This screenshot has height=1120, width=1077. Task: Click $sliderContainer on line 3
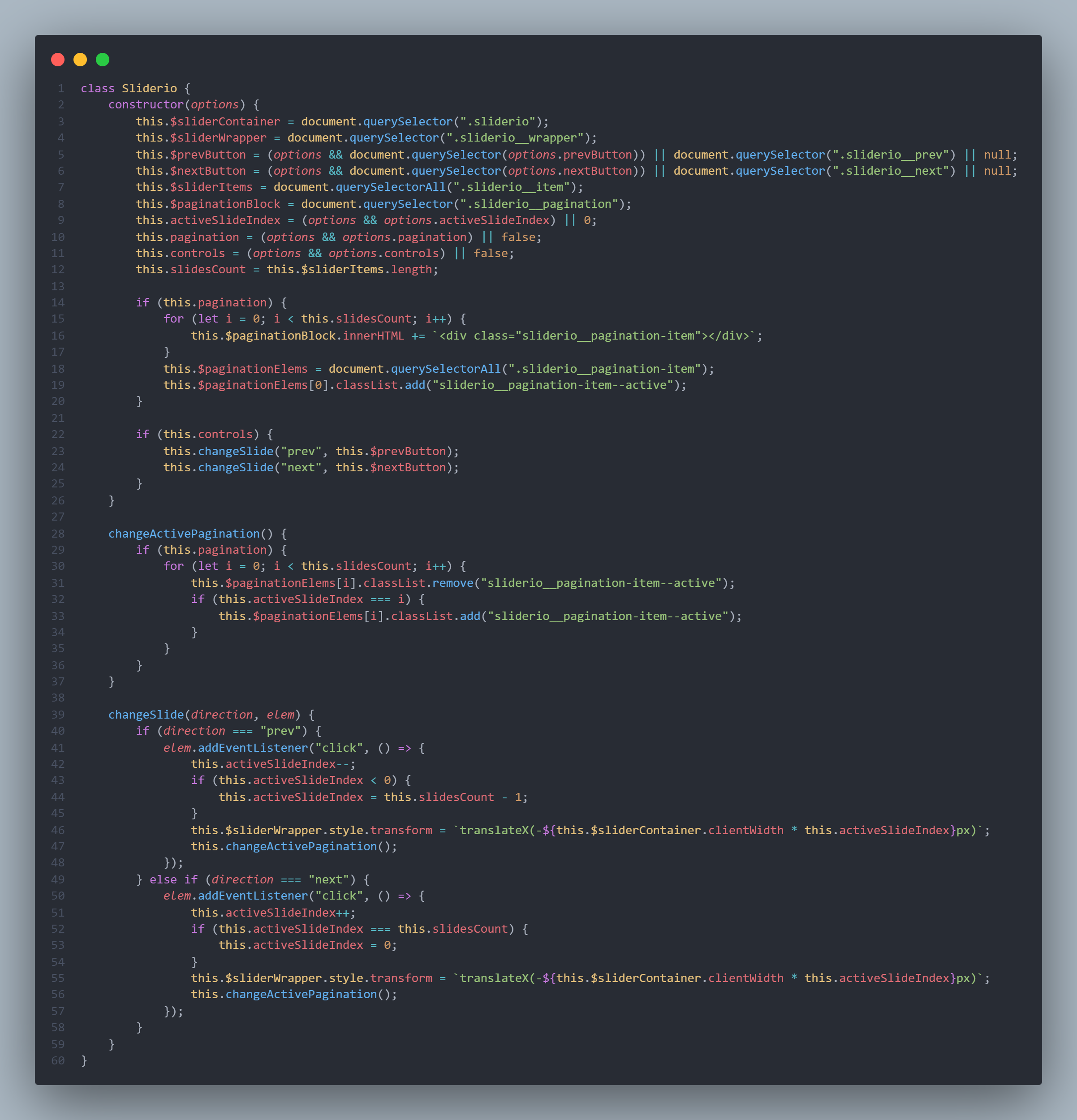(225, 121)
